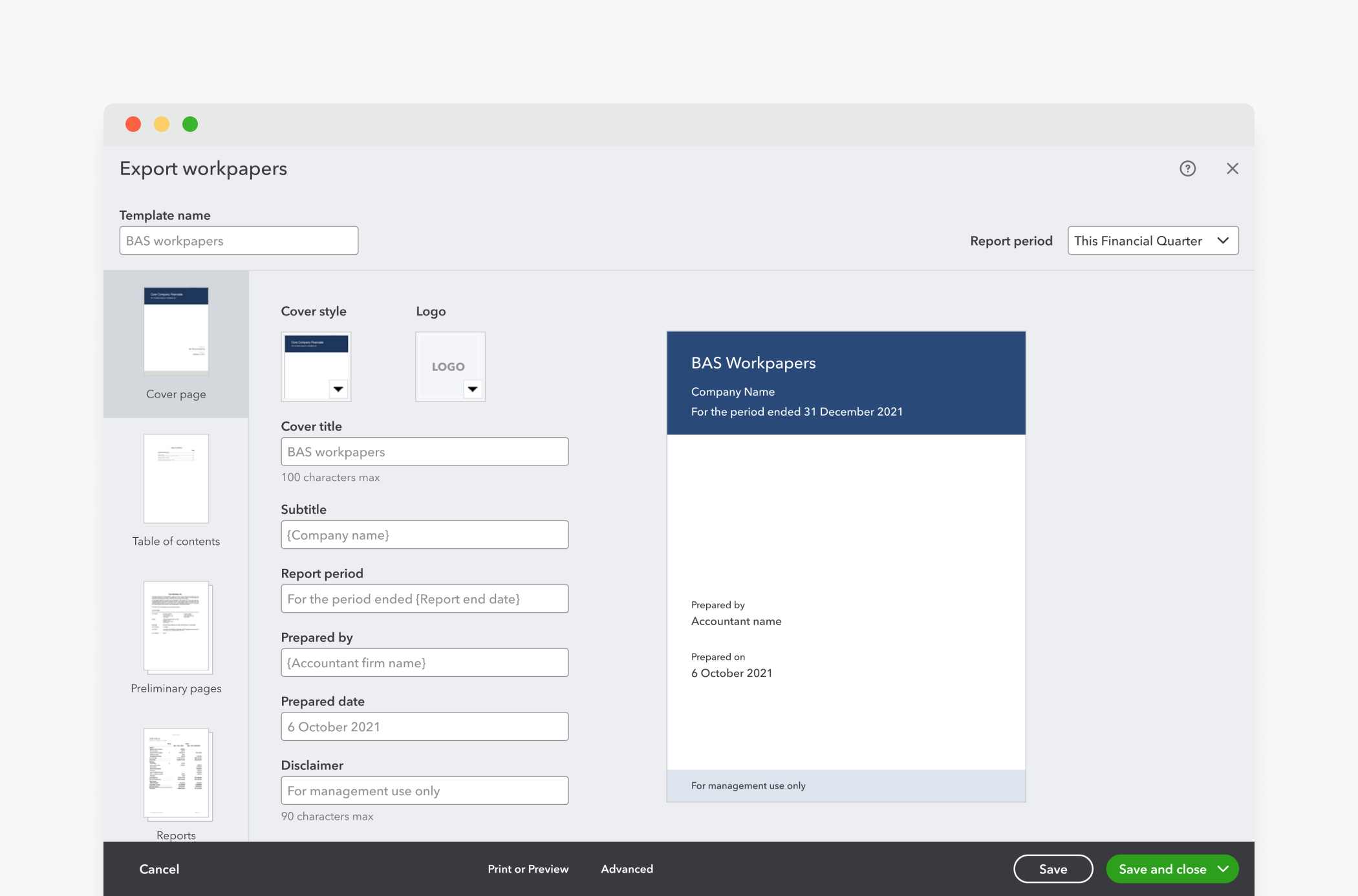The height and width of the screenshot is (896, 1358).
Task: Expand the Cover style dropdown
Action: coord(338,389)
